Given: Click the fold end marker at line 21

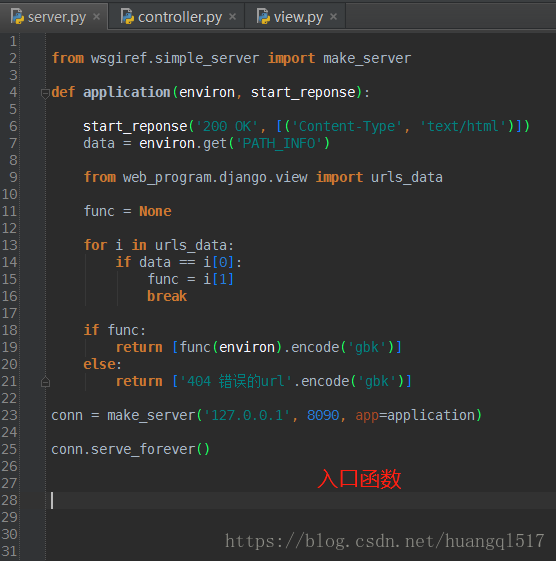Looking at the screenshot, I should pyautogui.click(x=45, y=382).
